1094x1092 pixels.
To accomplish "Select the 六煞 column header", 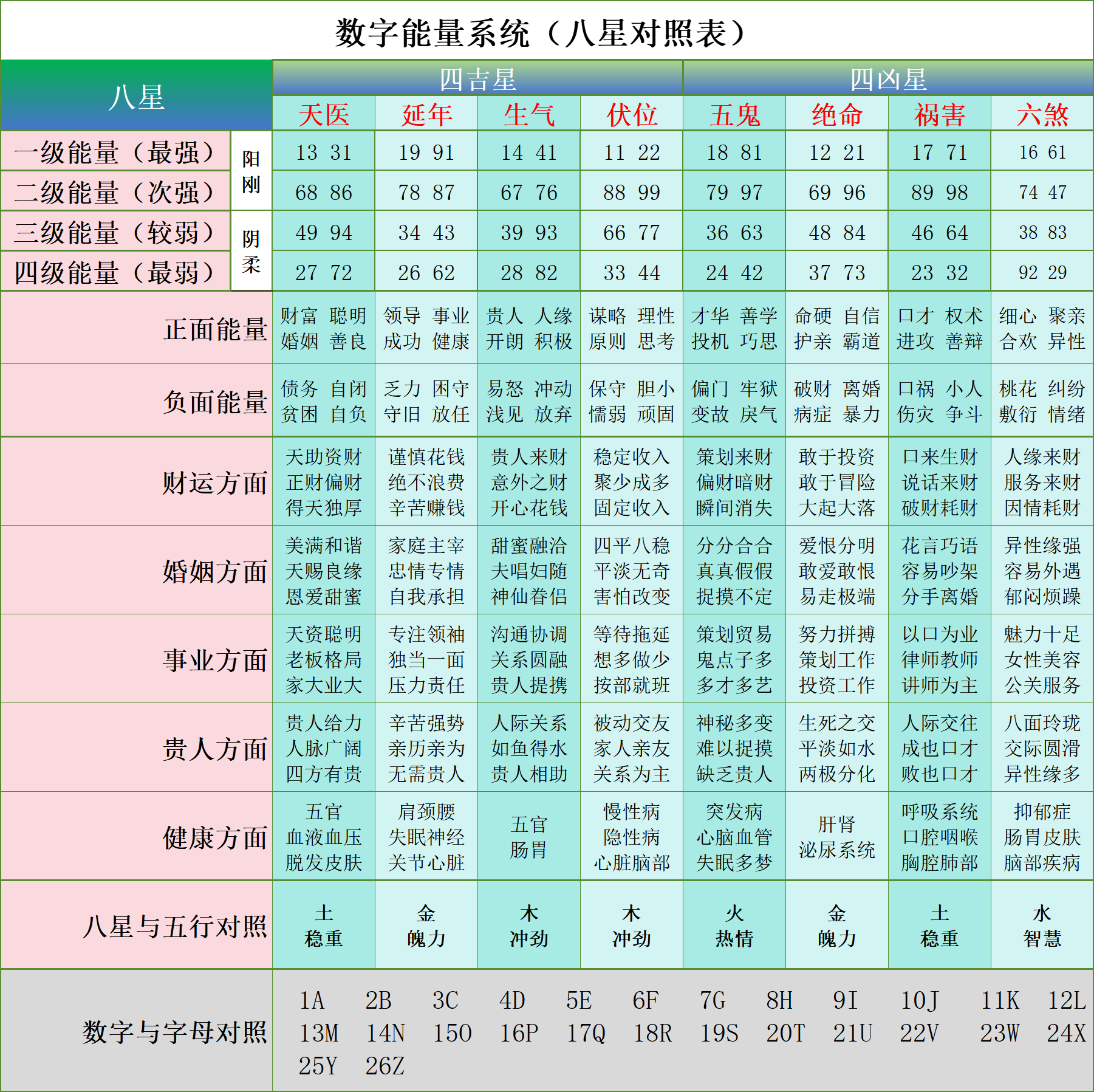I will coord(1042,114).
